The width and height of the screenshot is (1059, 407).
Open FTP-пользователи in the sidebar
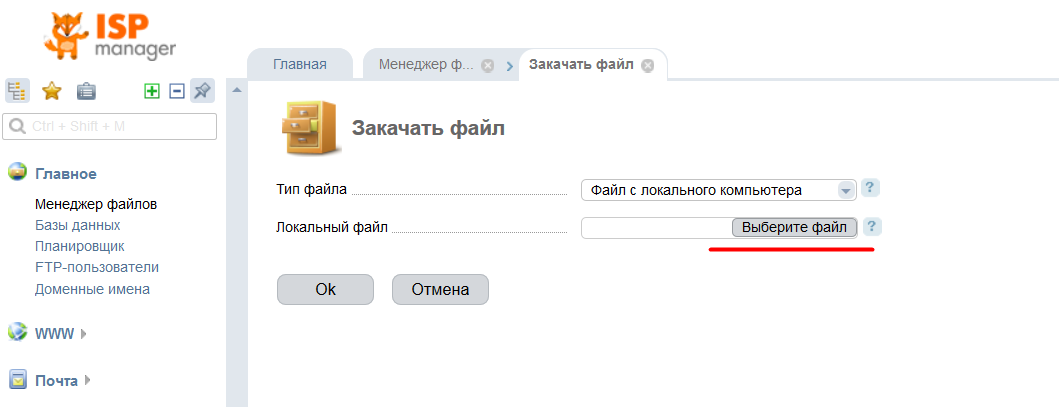[97, 267]
